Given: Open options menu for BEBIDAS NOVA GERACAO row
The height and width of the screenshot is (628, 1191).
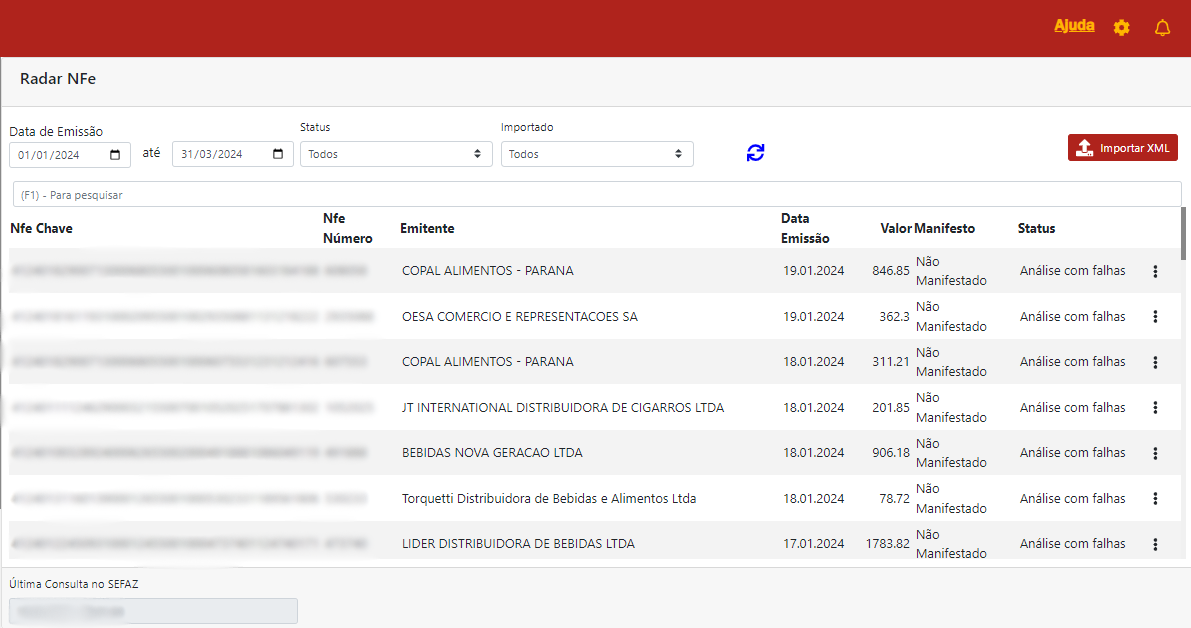Looking at the screenshot, I should tap(1155, 453).
